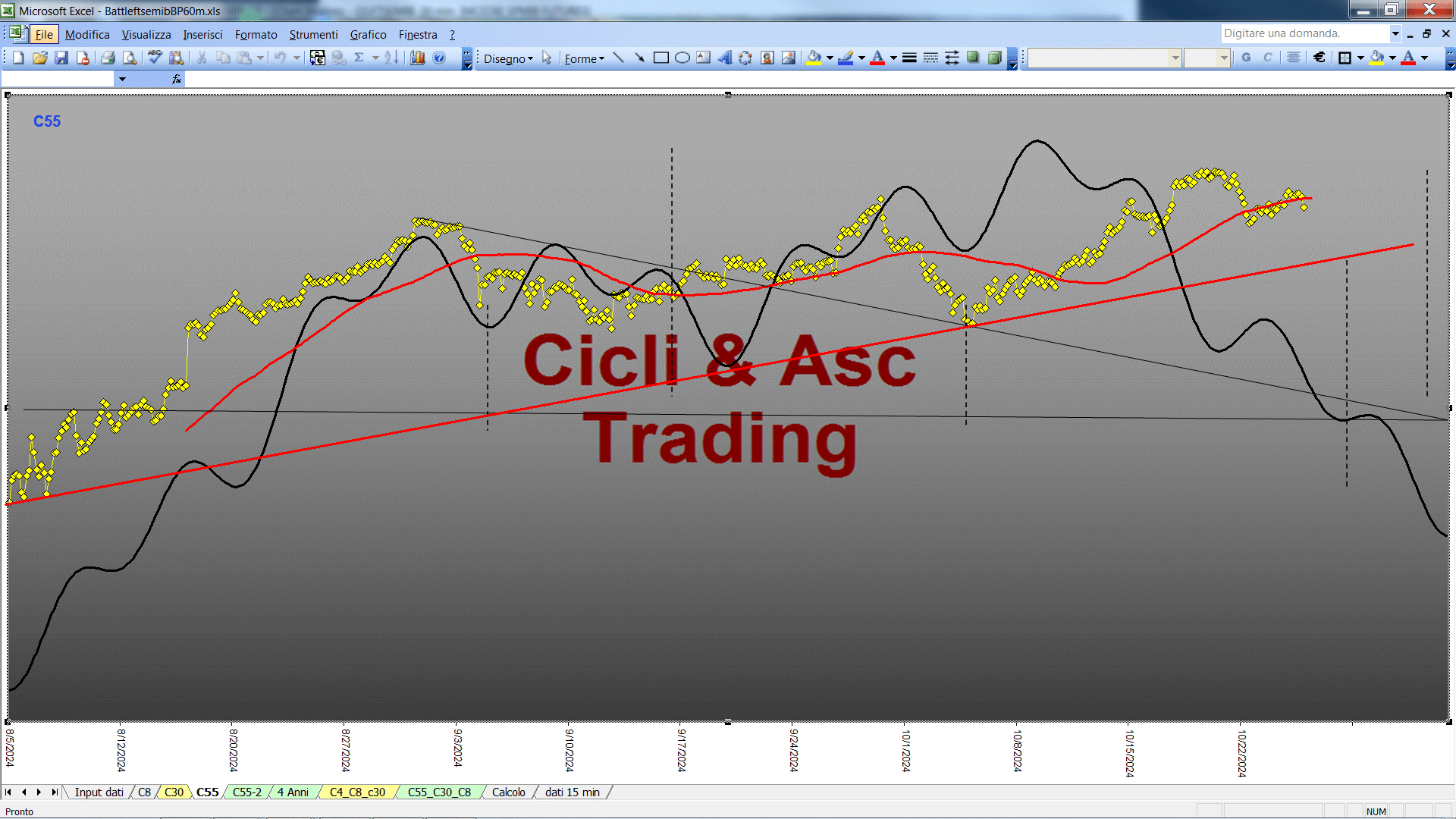Viewport: 1456px width, 819px height.
Task: Insert a Text Box with drawing toolbar
Action: coord(703,58)
